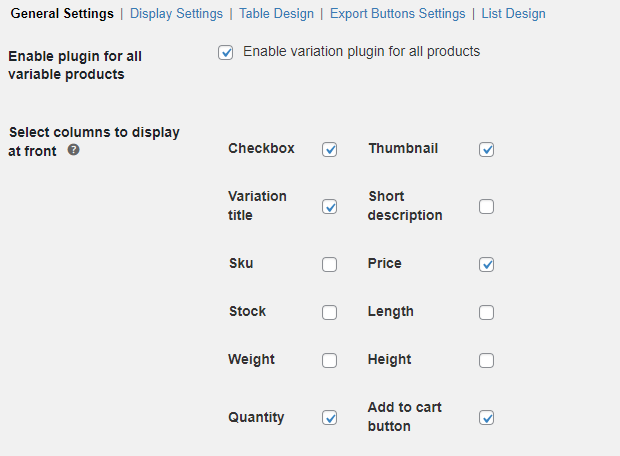This screenshot has height=456, width=620.
Task: Click the 'Variation title' label text
Action: (257, 206)
